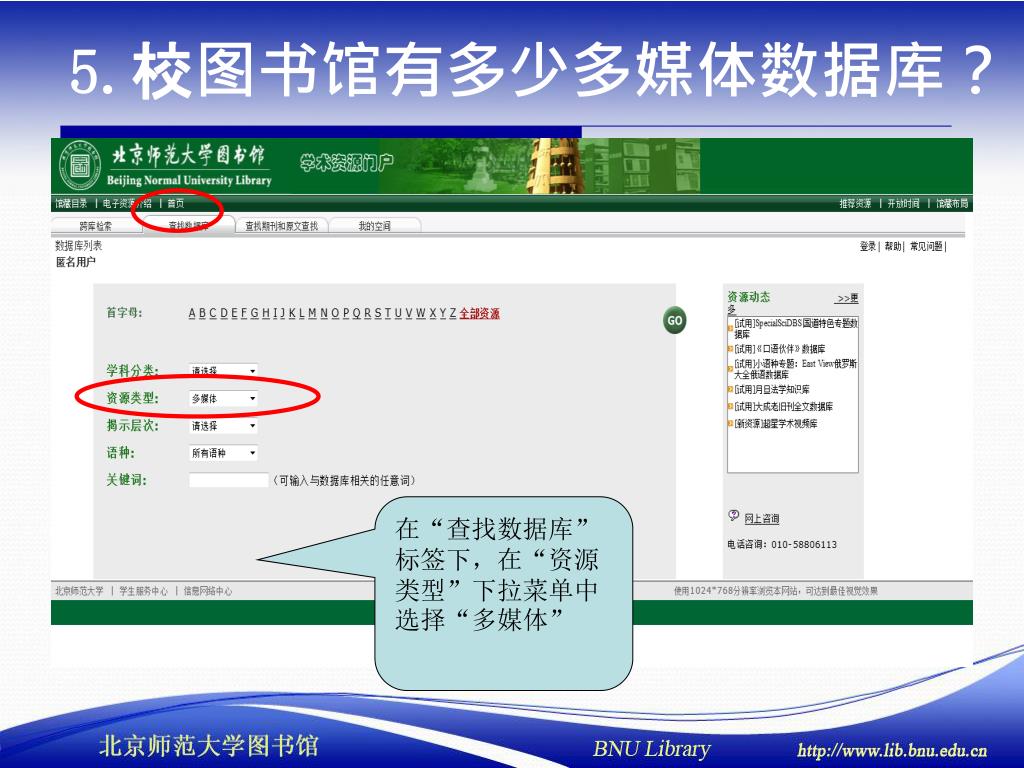The image size is (1024, 768).
Task: Click letter Z in the 首字母 index
Action: (x=453, y=313)
